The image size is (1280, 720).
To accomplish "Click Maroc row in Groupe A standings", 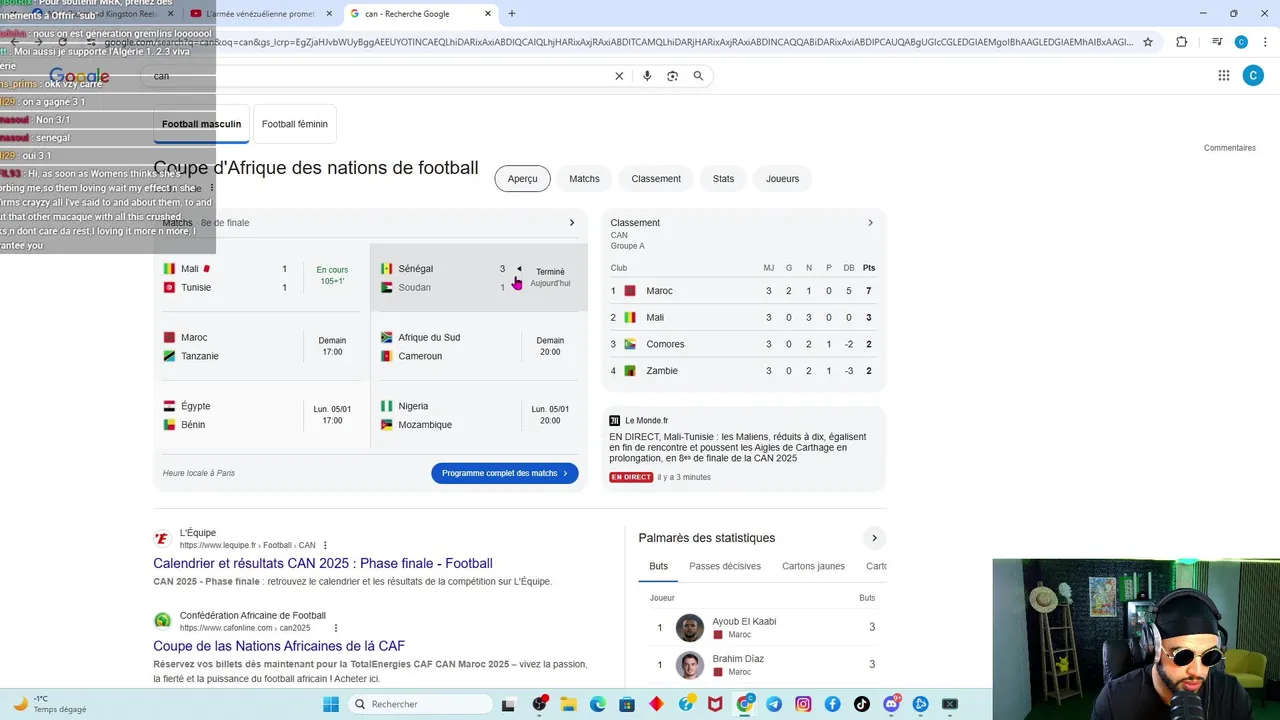I will click(x=743, y=291).
